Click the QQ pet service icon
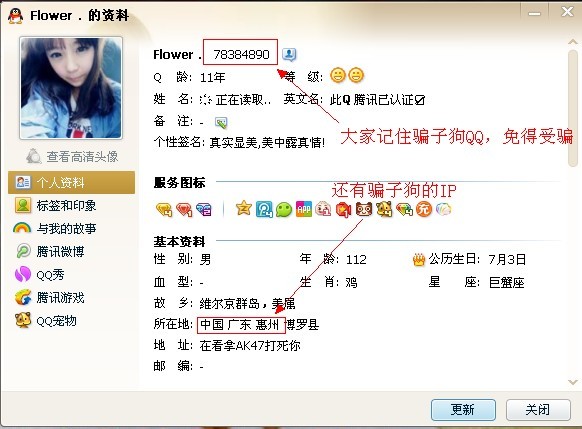This screenshot has height=429, width=582. pyautogui.click(x=384, y=209)
